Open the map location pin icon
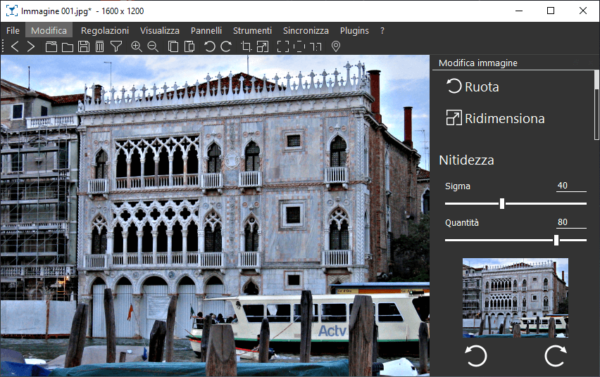Screen dimensions: 600x377 click(336, 47)
